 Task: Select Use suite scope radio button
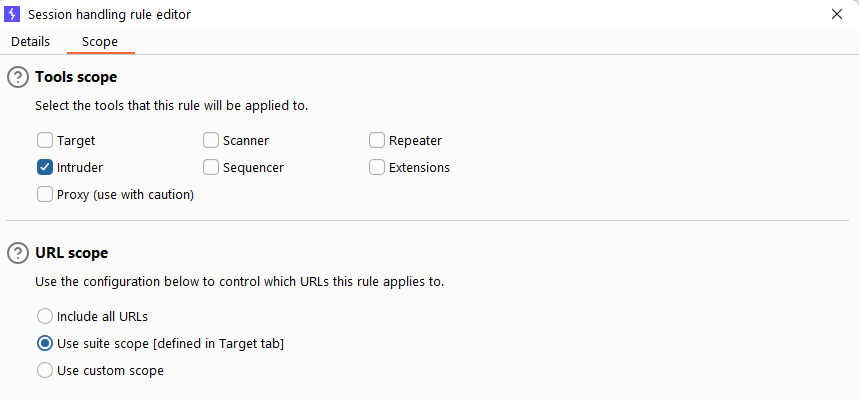[x=45, y=343]
